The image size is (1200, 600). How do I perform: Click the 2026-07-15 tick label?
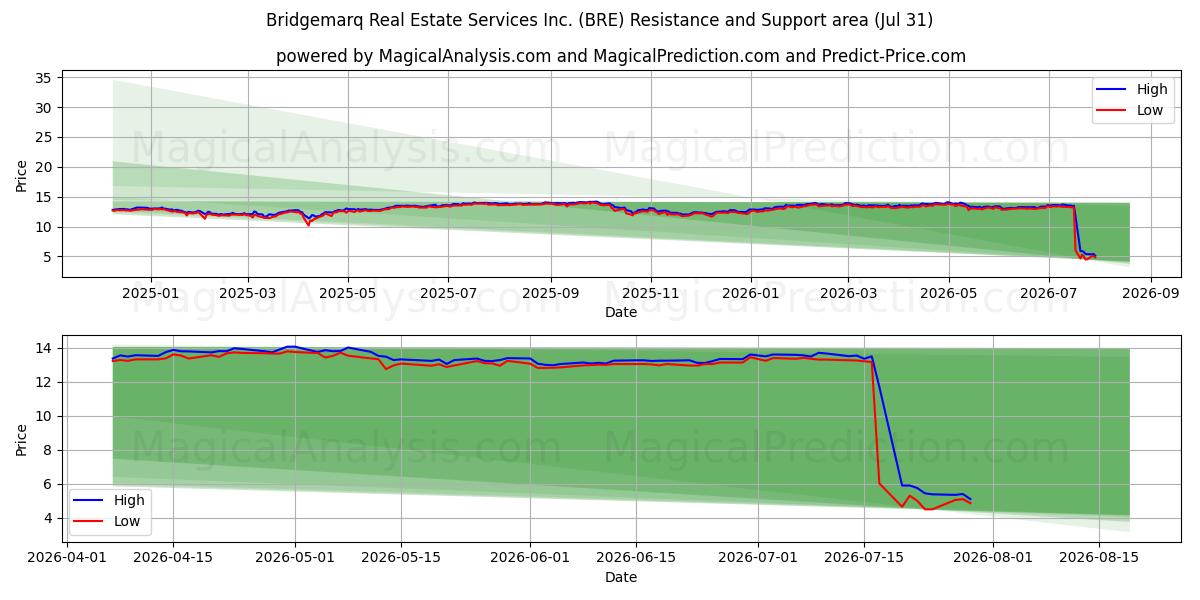pyautogui.click(x=864, y=557)
